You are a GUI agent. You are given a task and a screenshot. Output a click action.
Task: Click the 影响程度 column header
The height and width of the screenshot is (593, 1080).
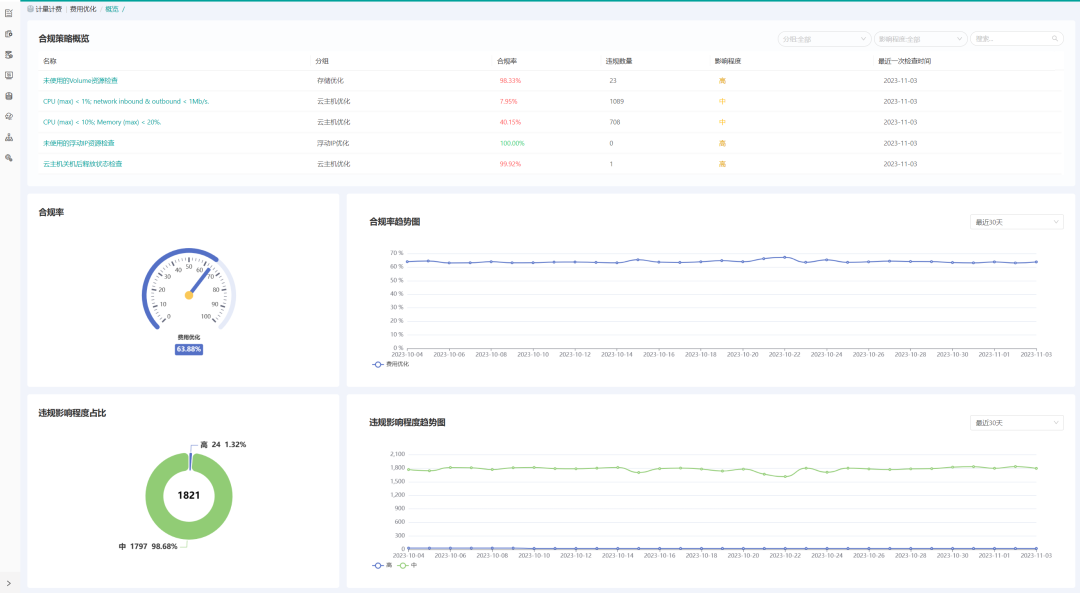coord(727,61)
